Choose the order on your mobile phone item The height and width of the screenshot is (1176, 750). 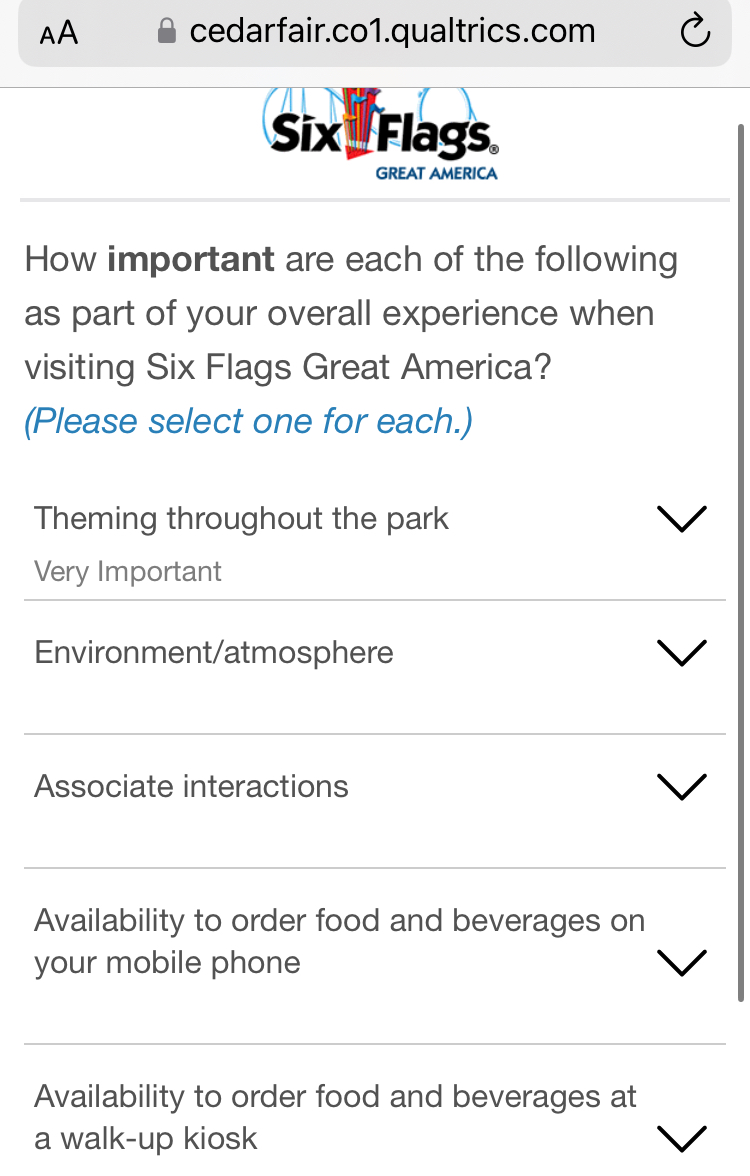click(x=339, y=941)
